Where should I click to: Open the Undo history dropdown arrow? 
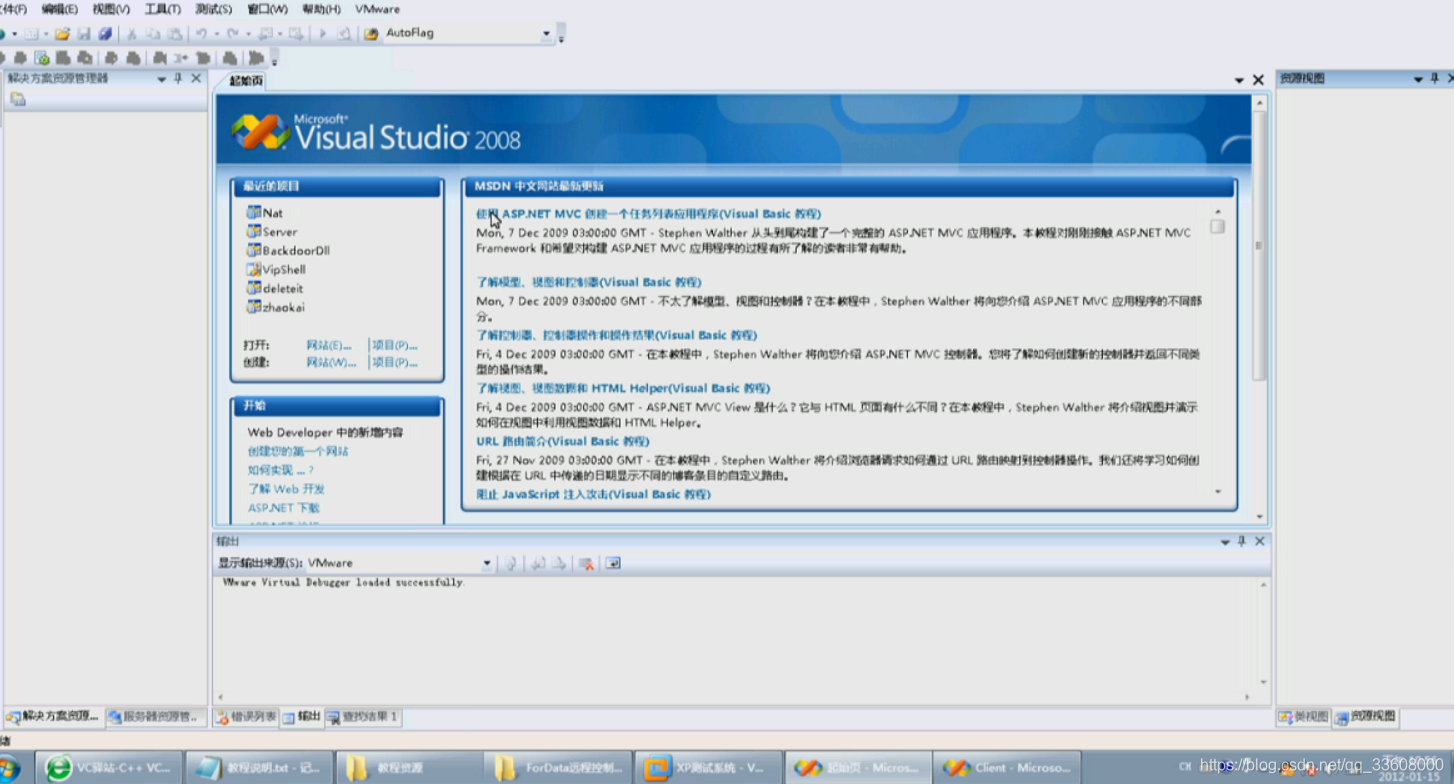click(x=217, y=33)
